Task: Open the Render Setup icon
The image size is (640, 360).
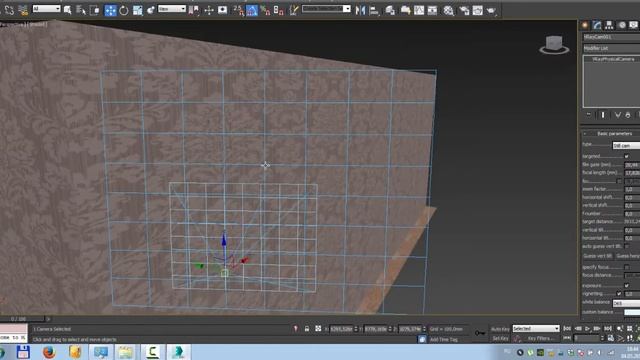Action: coord(464,10)
